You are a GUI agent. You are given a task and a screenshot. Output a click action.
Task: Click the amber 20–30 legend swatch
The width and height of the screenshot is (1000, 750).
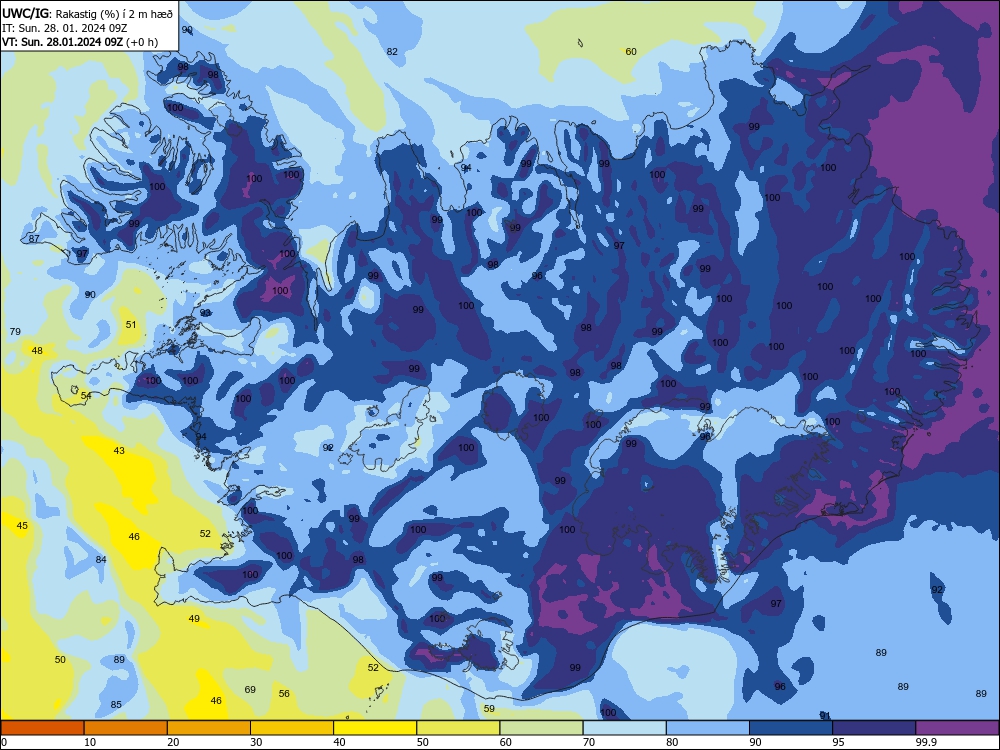coord(209,728)
